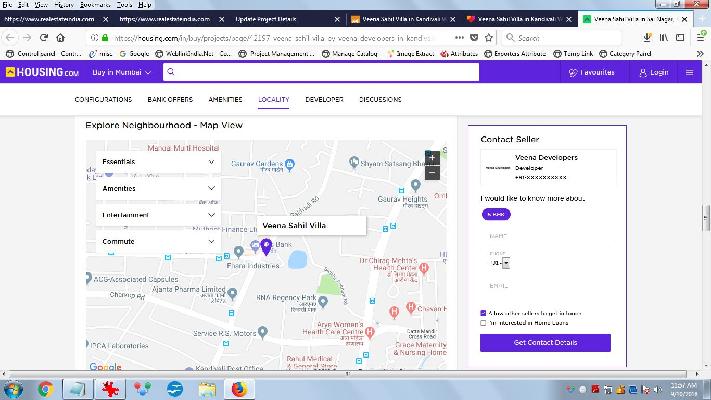This screenshot has height=400, width=711.
Task: Reload the current page
Action: pos(44,38)
